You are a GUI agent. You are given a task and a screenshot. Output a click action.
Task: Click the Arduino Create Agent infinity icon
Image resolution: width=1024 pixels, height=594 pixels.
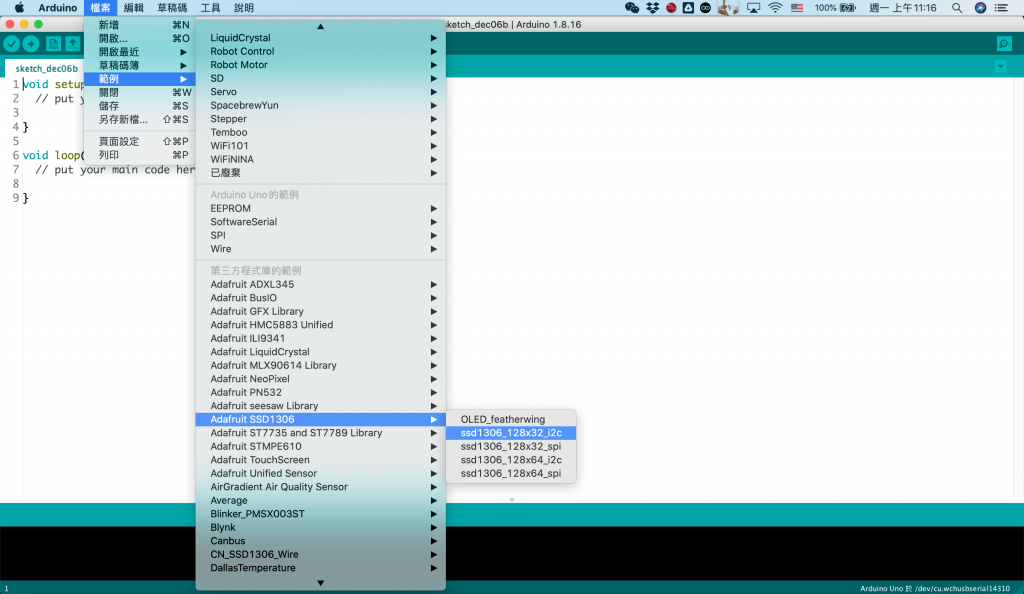[x=705, y=8]
